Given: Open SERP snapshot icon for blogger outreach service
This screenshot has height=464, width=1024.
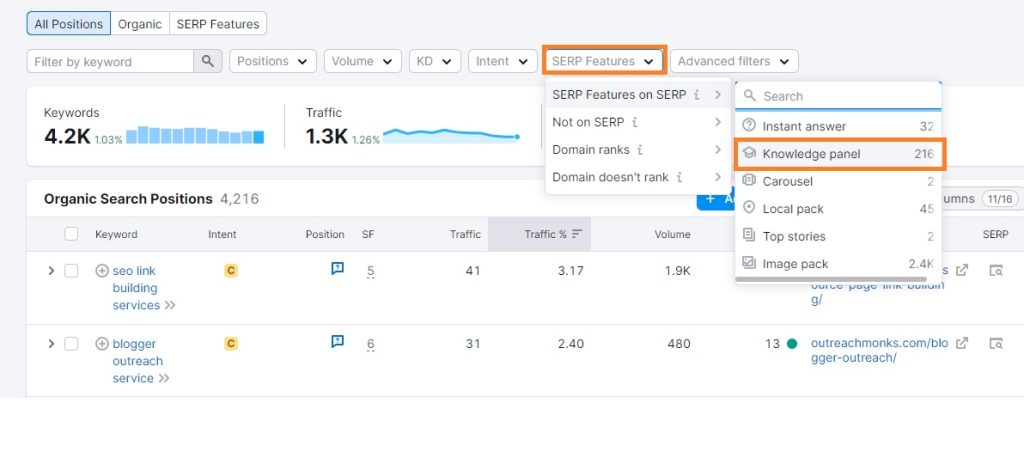Looking at the screenshot, I should tap(995, 343).
